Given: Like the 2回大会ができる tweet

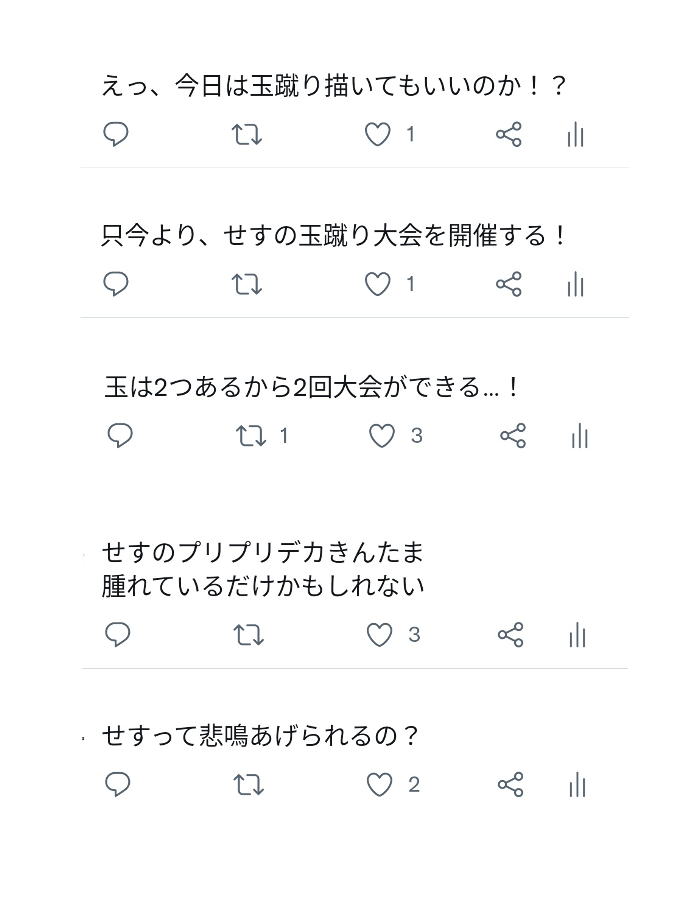Looking at the screenshot, I should (x=382, y=435).
